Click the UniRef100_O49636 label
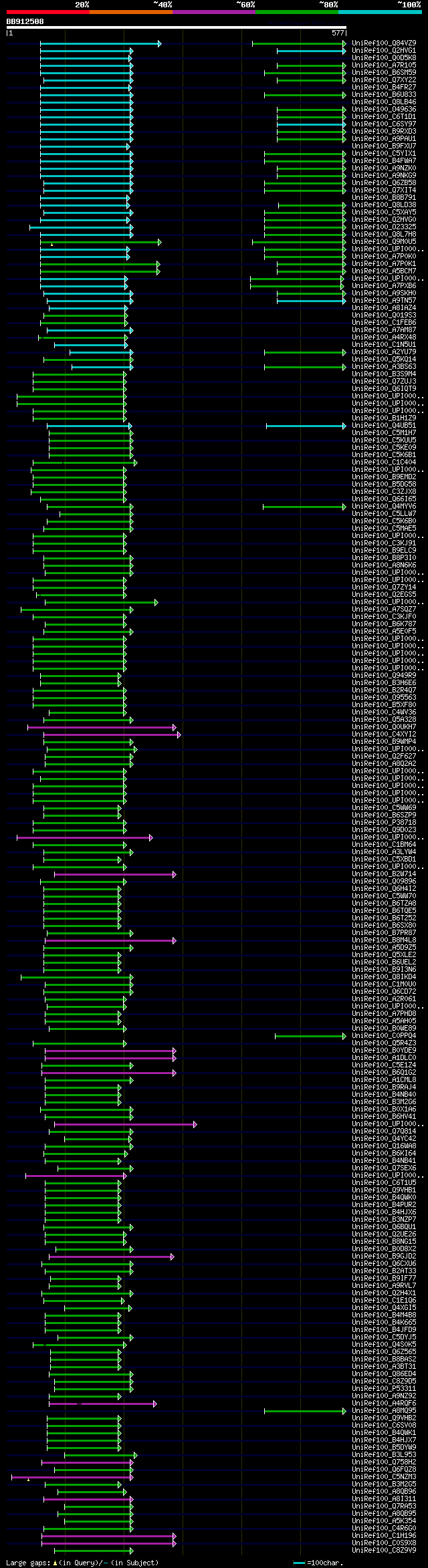The height and width of the screenshot is (1568, 428). [384, 110]
